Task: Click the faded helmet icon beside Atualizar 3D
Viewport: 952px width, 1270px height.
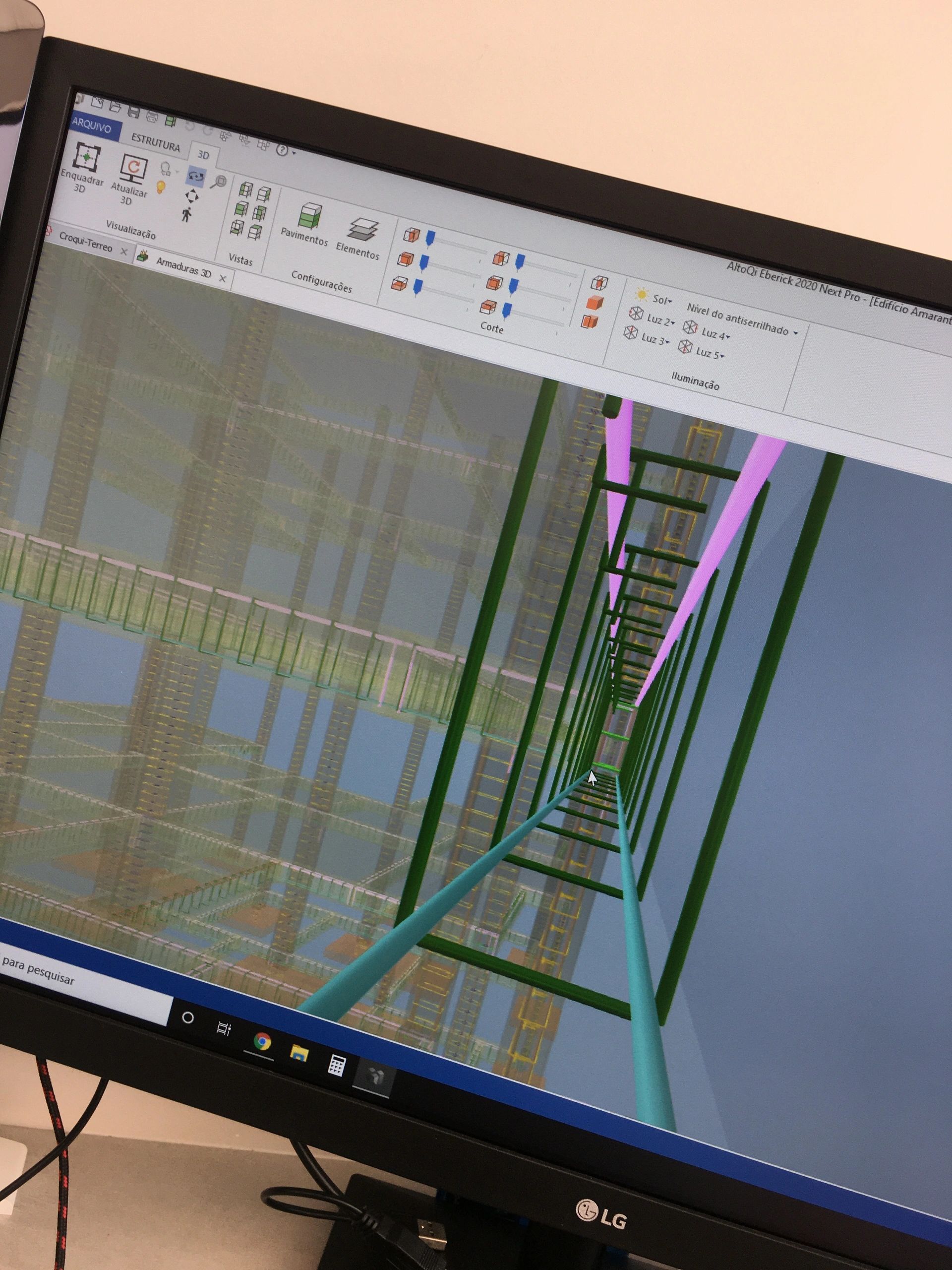Action: click(x=166, y=169)
